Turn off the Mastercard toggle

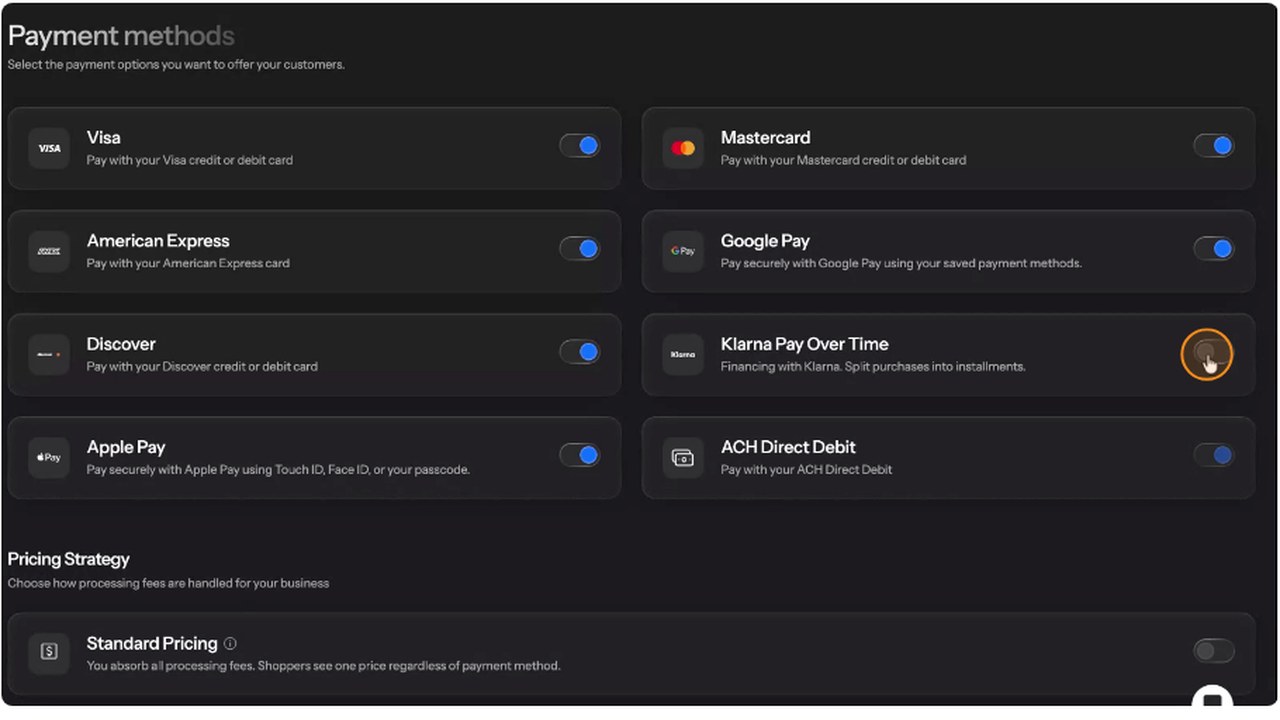(1214, 146)
